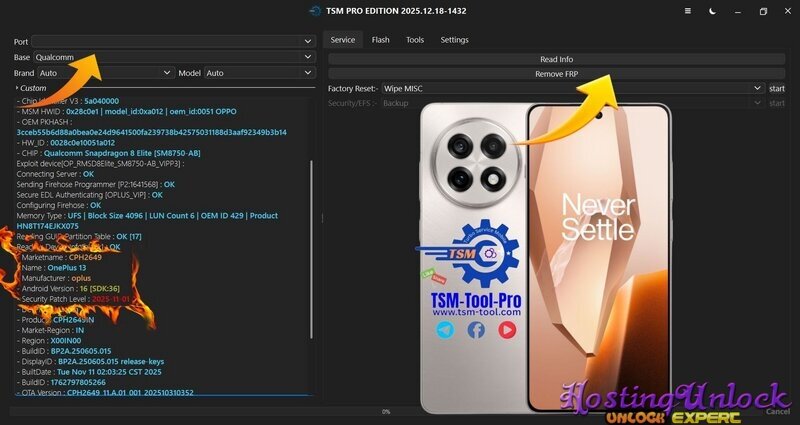The image size is (800, 425).
Task: Click the Remove FRP button
Action: 556,74
